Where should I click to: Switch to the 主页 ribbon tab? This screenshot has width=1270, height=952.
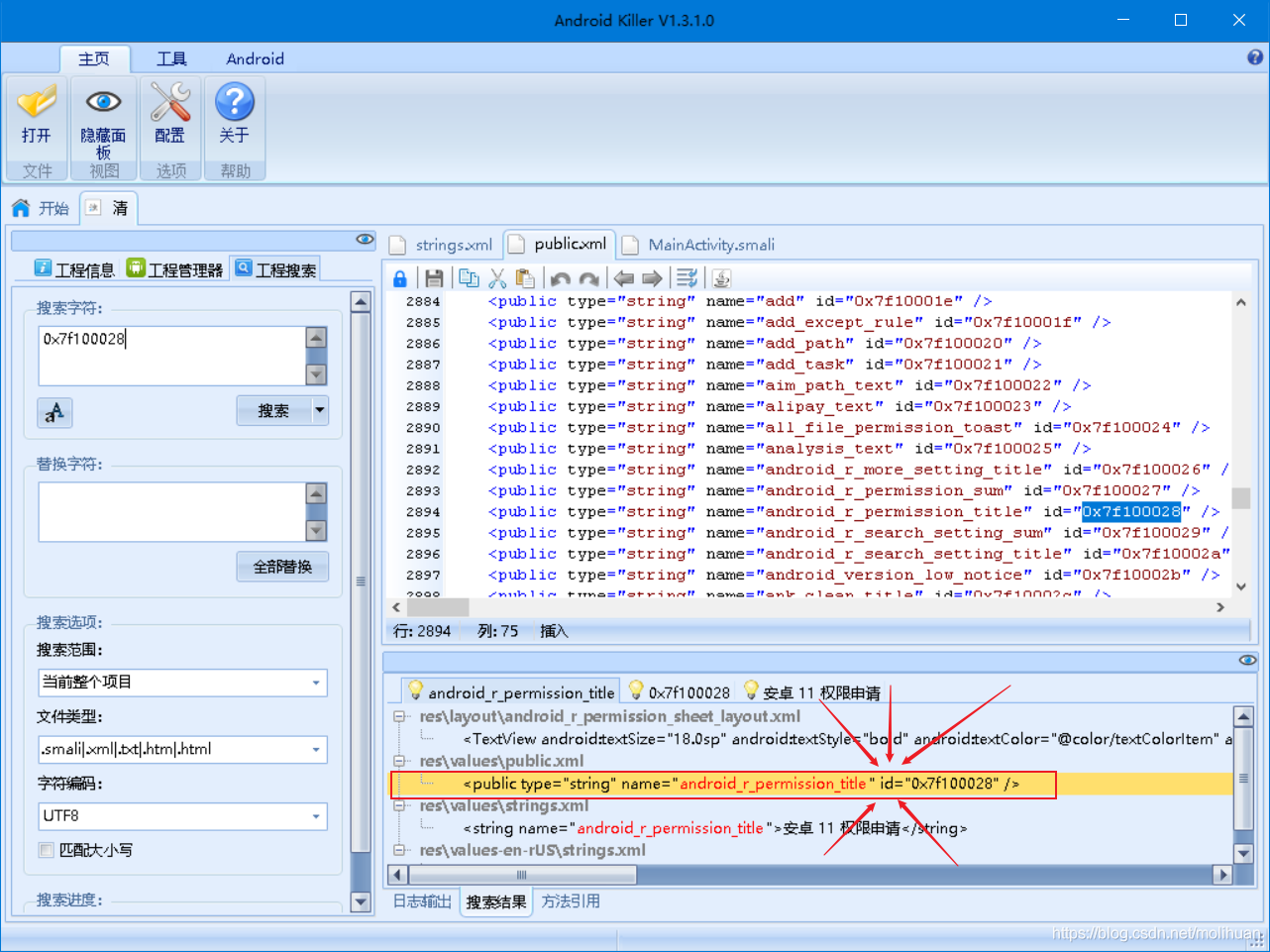94,58
